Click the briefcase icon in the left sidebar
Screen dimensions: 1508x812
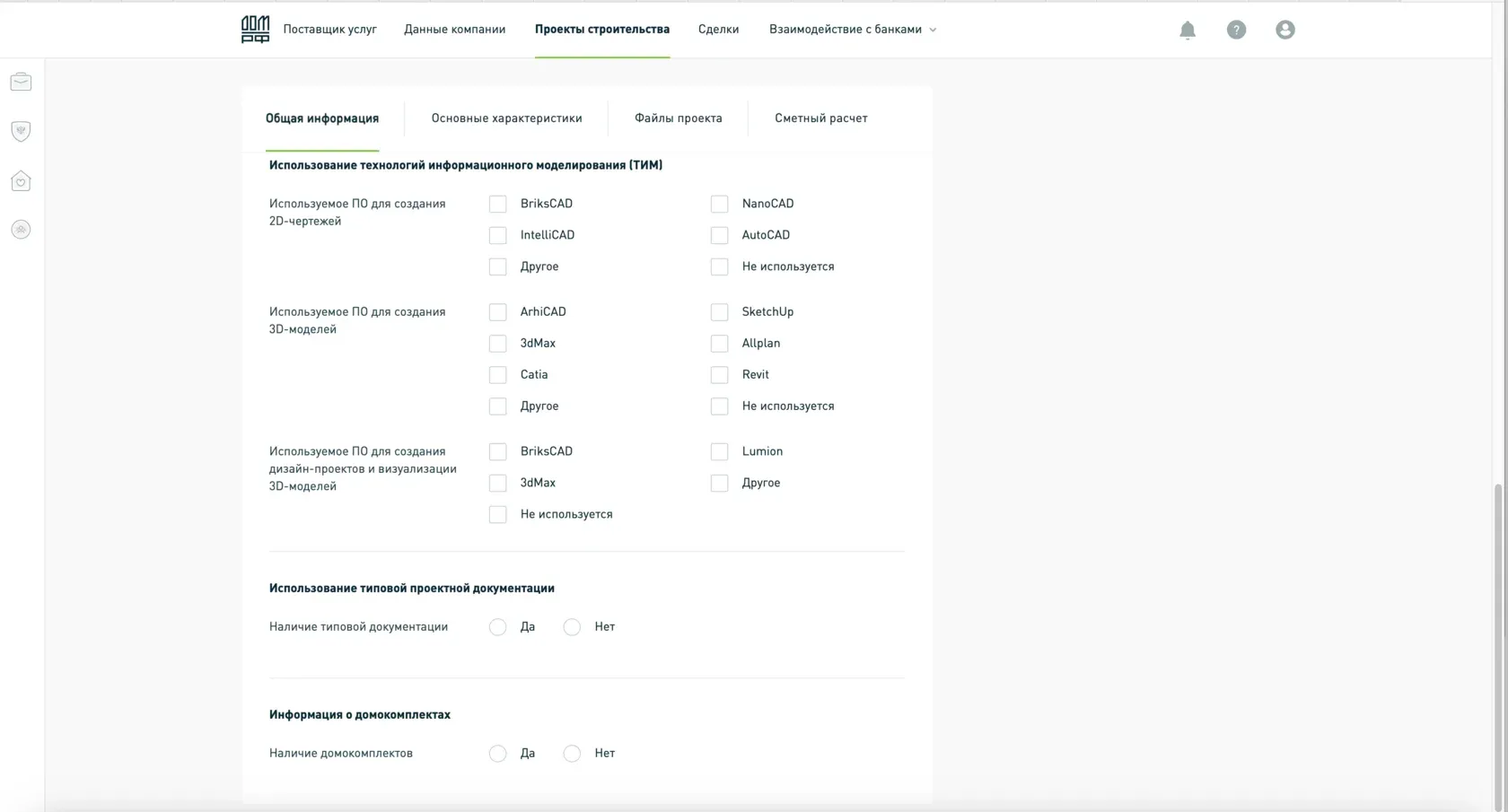[21, 83]
